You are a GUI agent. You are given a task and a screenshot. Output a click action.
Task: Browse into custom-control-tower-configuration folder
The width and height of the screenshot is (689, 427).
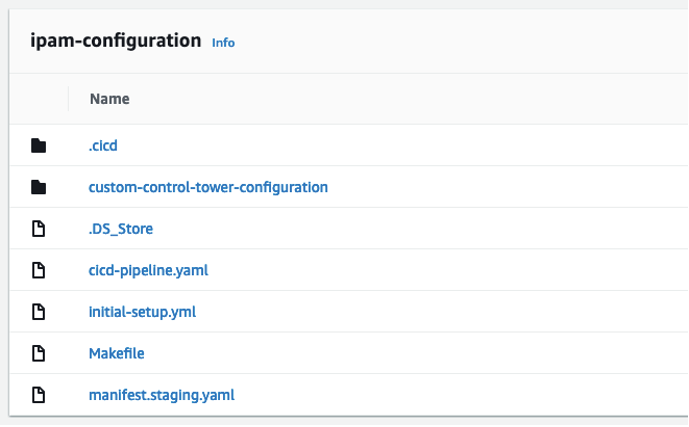pos(208,187)
